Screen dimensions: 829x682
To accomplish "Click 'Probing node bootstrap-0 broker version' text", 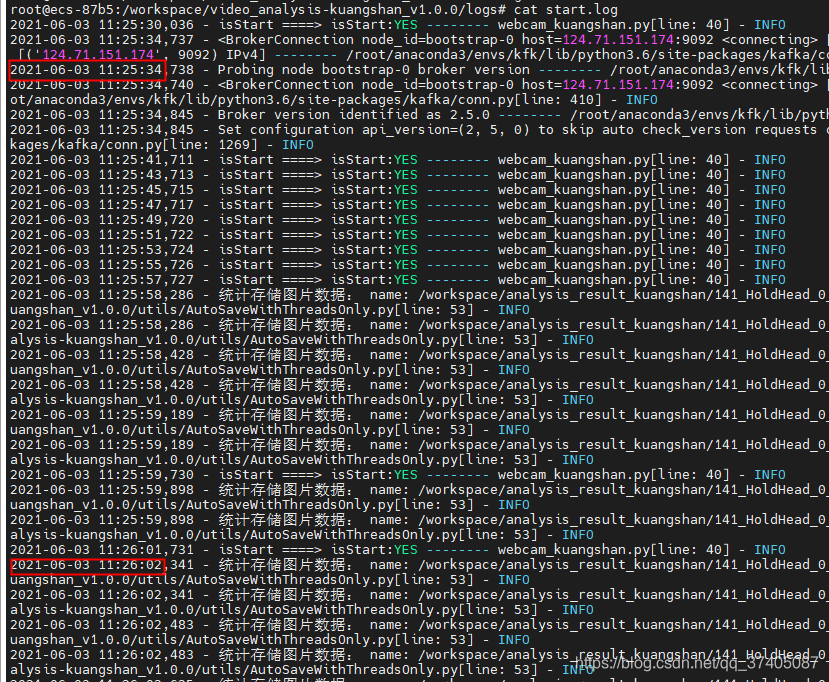I will (374, 70).
